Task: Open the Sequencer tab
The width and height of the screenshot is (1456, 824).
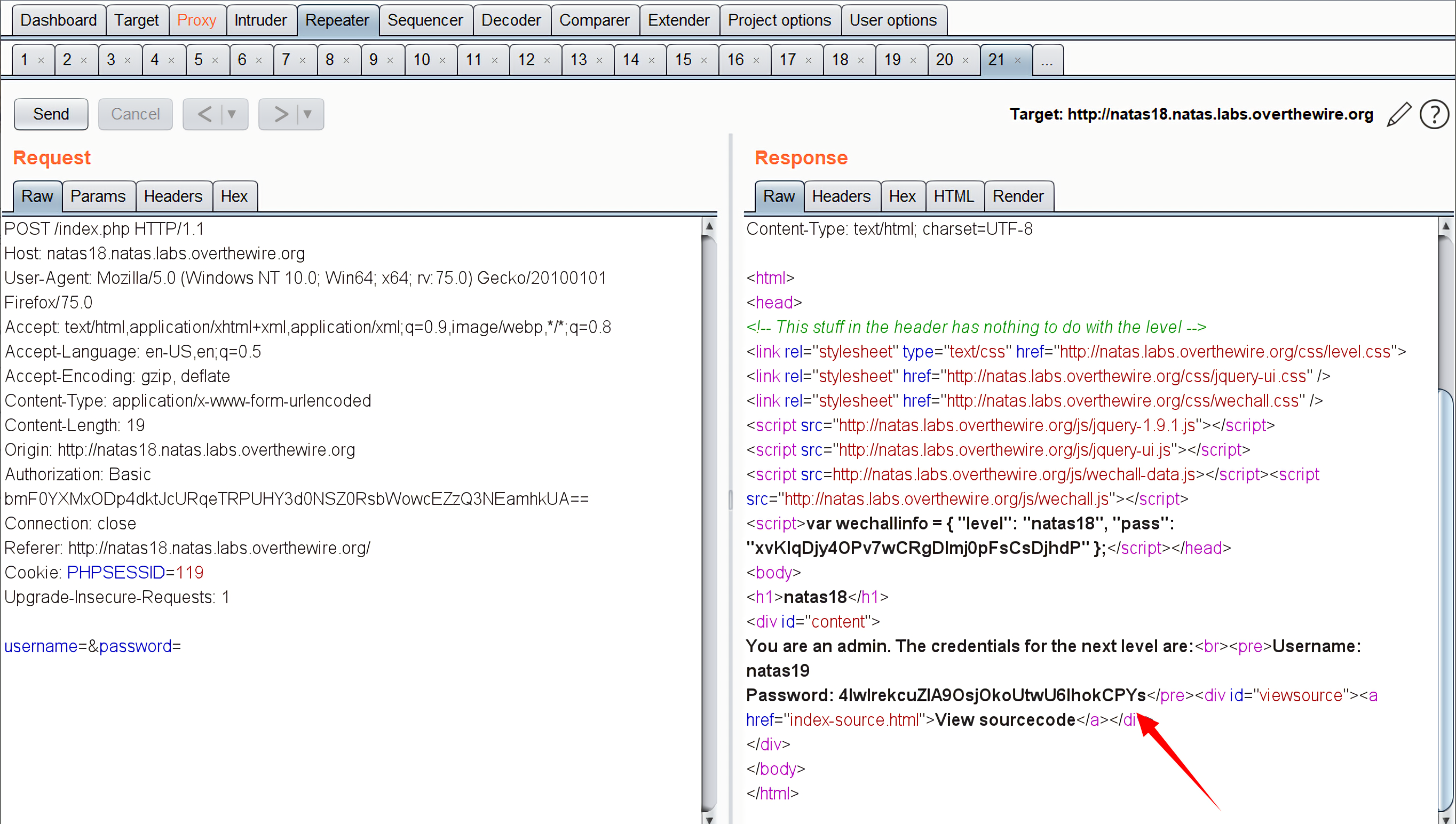Action: pos(425,20)
